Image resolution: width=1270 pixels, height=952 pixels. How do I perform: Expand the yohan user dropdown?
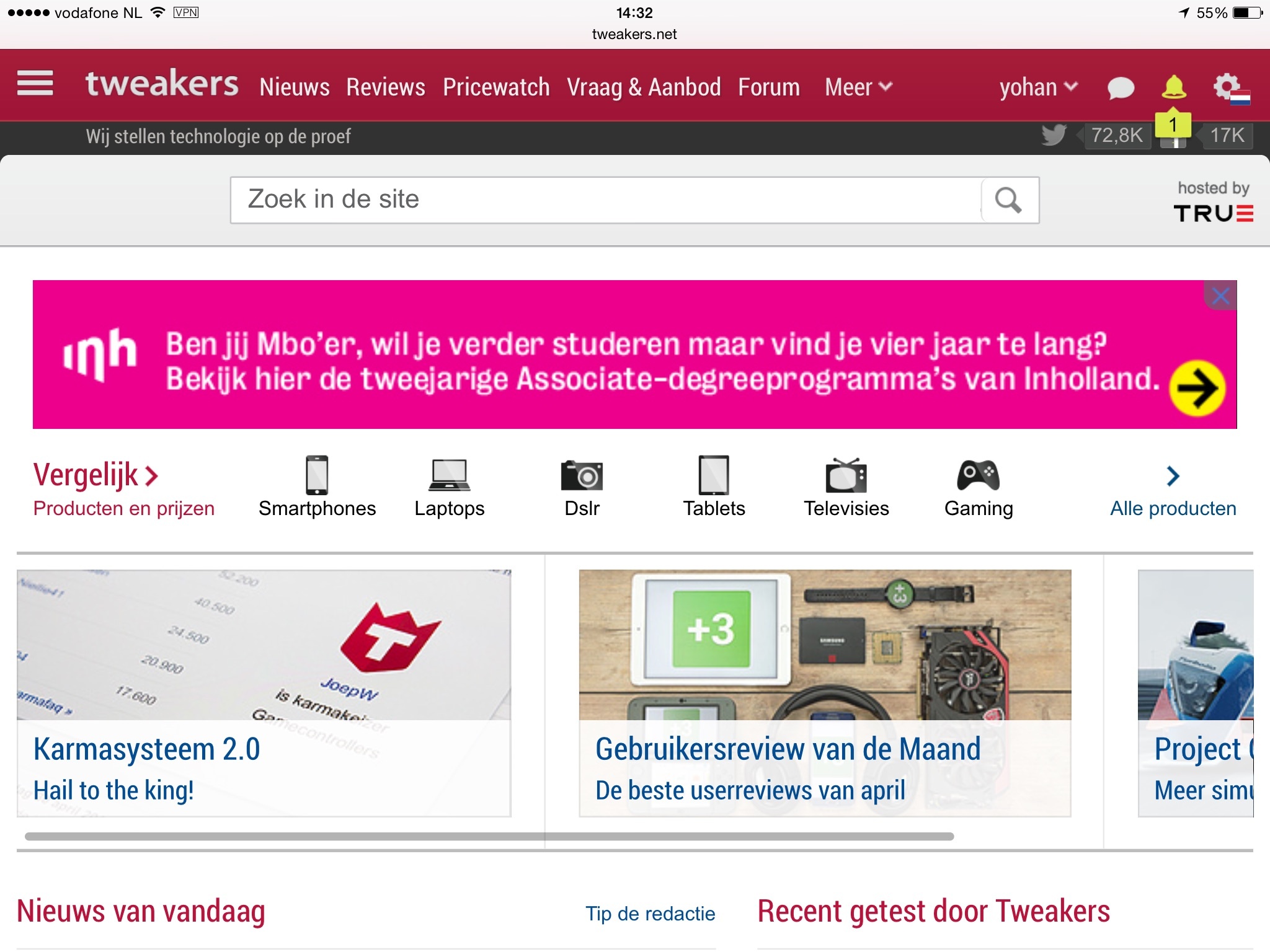coord(1039,87)
